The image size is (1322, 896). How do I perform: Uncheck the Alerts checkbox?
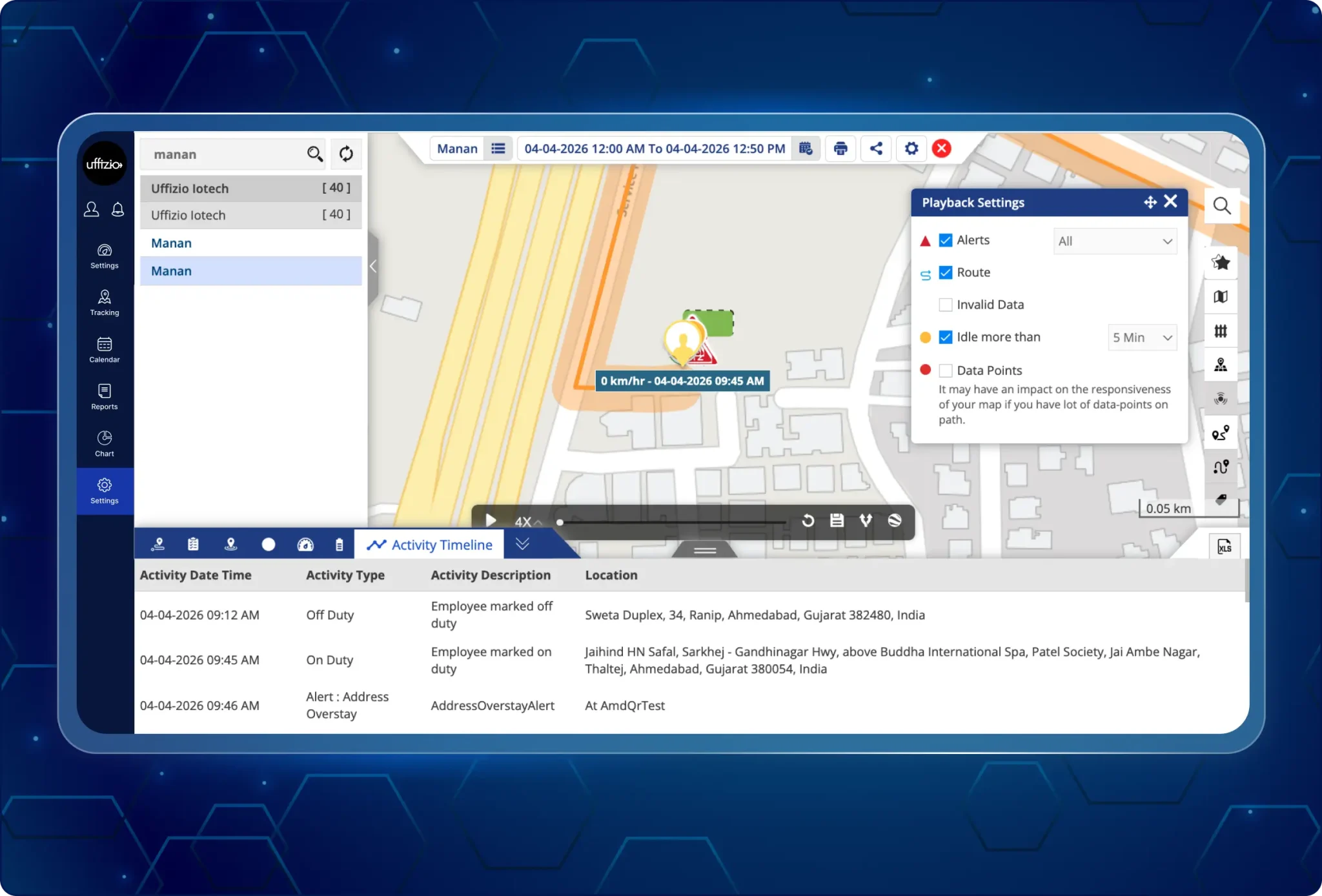[x=946, y=240]
